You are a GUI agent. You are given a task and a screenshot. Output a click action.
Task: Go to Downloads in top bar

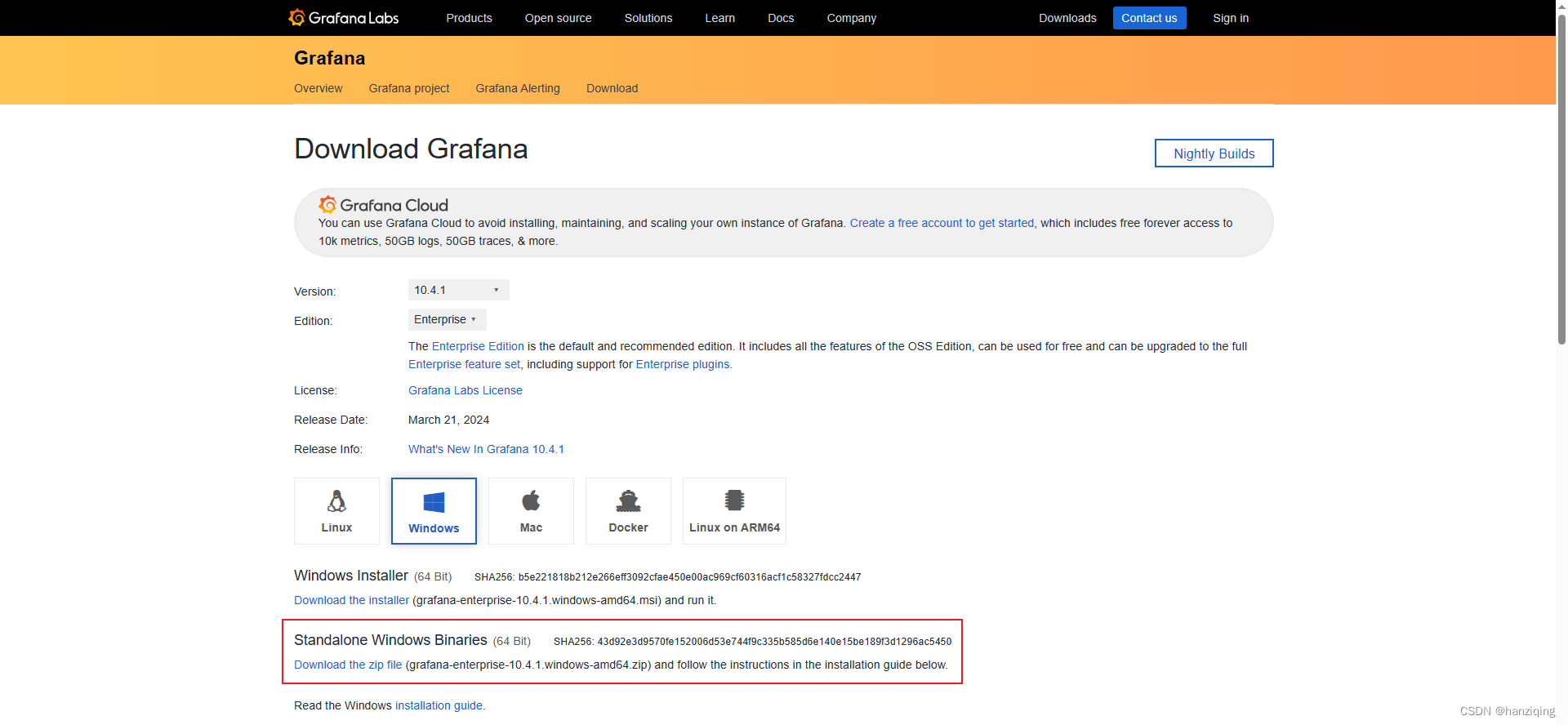[x=1067, y=18]
